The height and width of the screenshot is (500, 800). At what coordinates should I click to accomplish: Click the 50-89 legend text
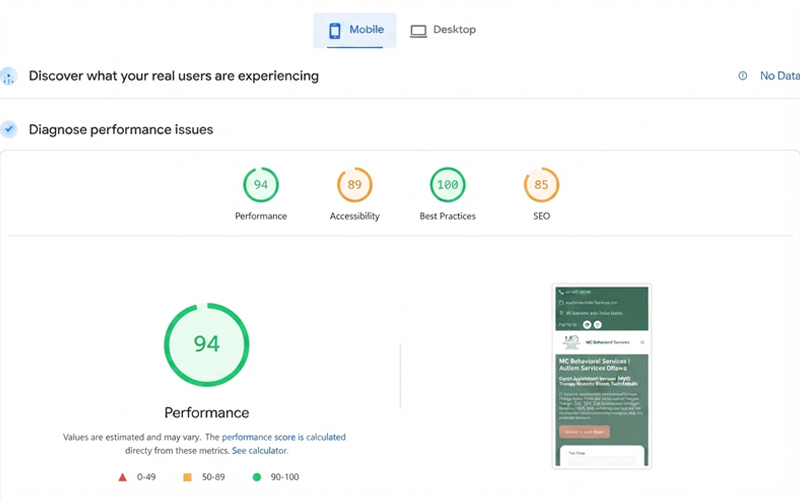(213, 477)
